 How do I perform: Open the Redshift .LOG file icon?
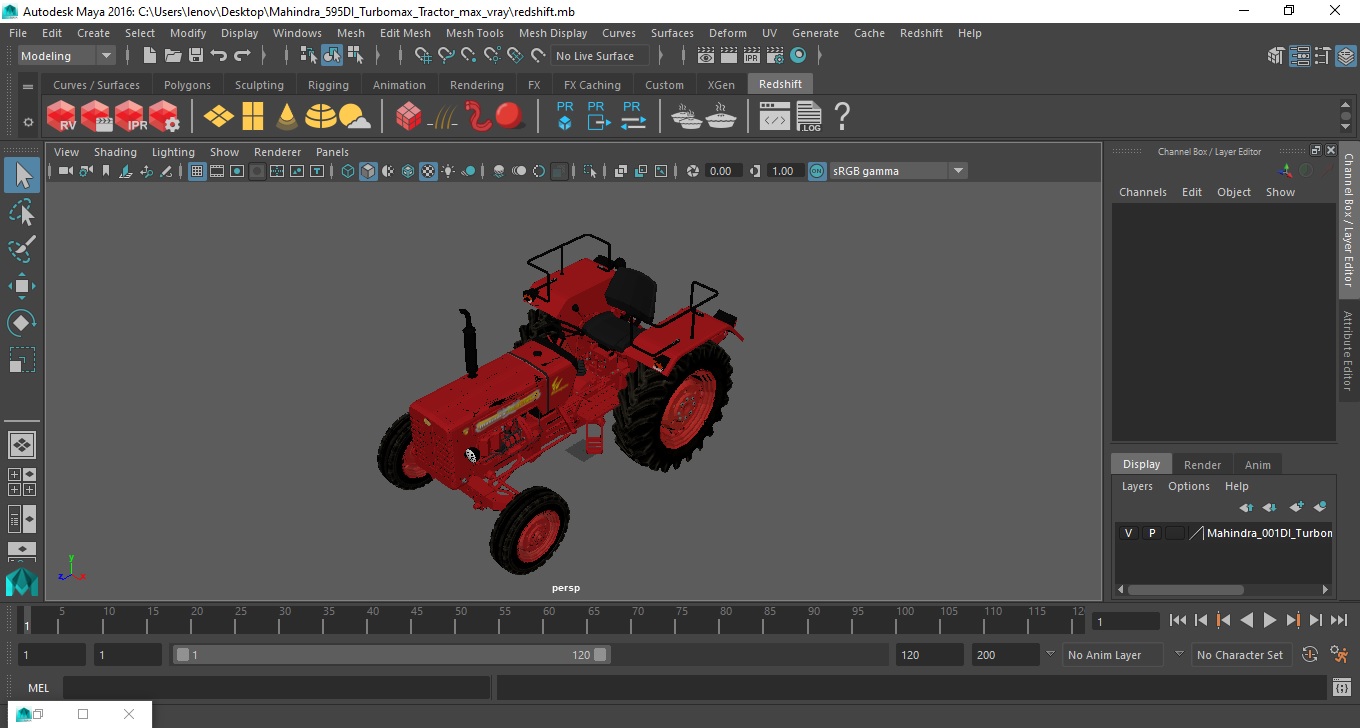tap(809, 117)
